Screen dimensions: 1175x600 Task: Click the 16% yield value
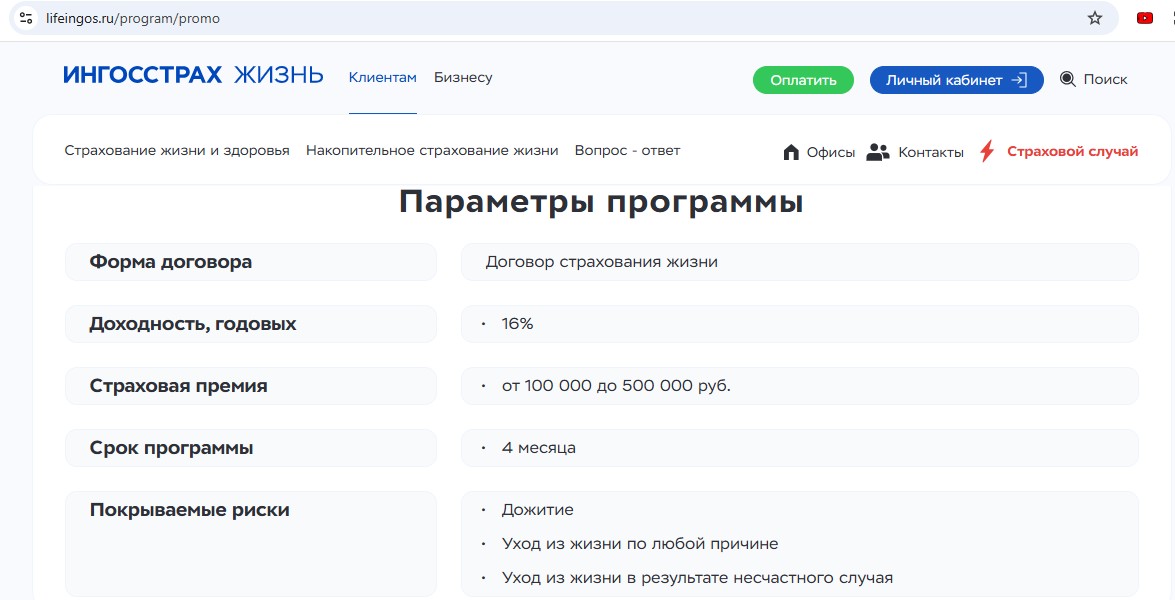(x=518, y=324)
